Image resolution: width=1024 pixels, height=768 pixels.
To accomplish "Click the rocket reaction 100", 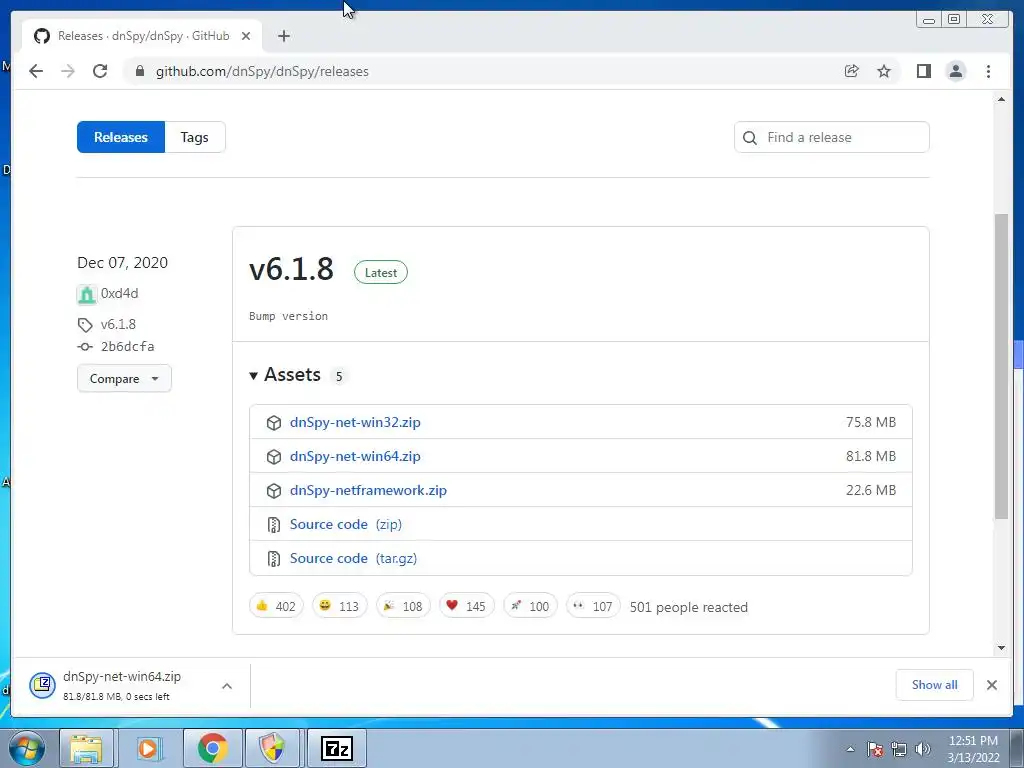I will pos(530,606).
